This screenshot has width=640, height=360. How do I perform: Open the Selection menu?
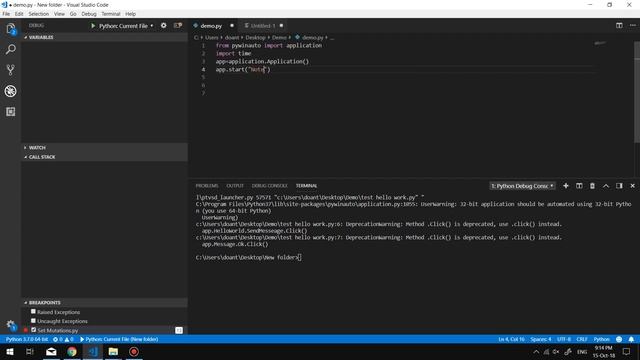(38, 14)
